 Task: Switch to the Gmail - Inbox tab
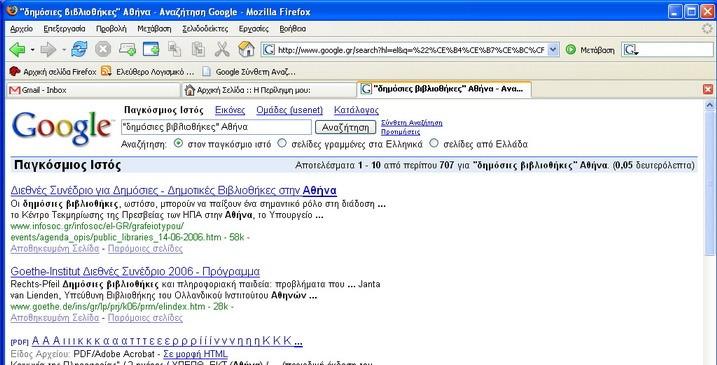point(93,90)
